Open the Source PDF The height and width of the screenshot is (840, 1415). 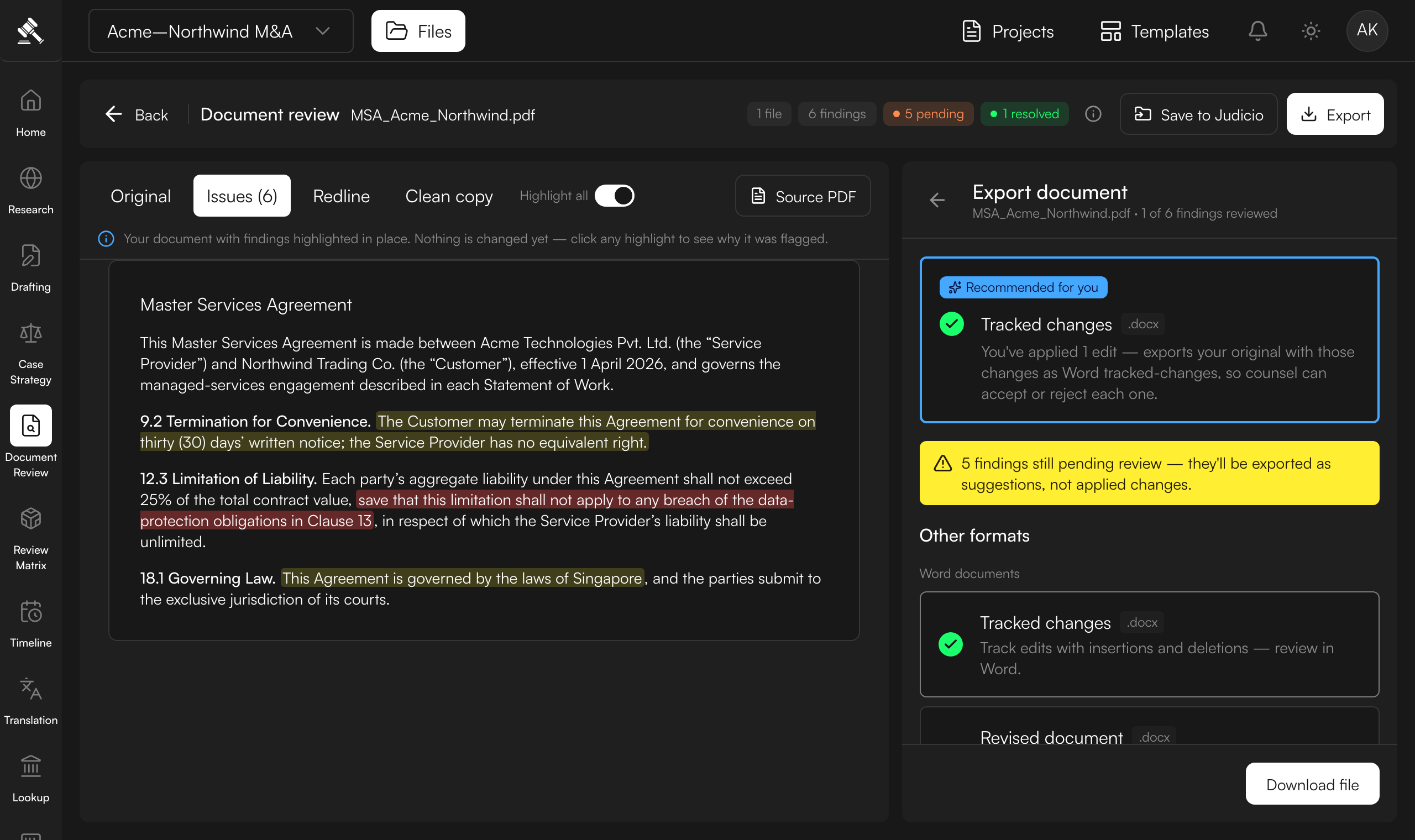pyautogui.click(x=803, y=196)
